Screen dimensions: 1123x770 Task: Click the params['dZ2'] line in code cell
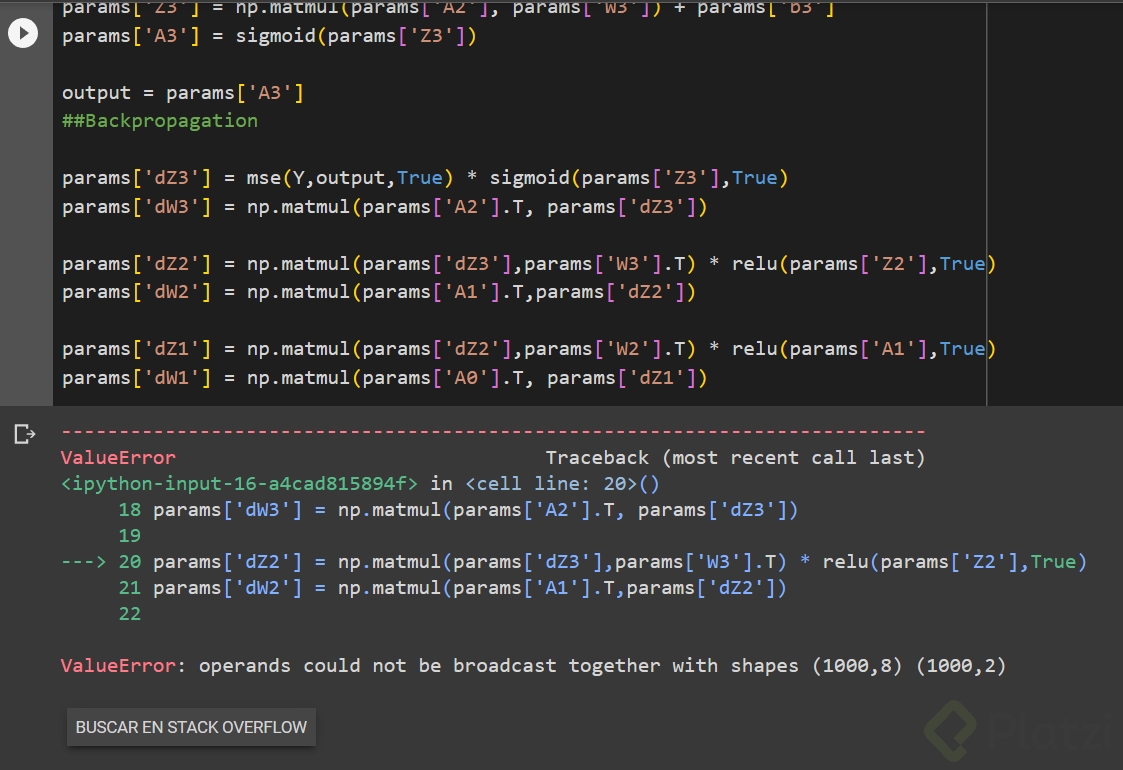point(529,264)
